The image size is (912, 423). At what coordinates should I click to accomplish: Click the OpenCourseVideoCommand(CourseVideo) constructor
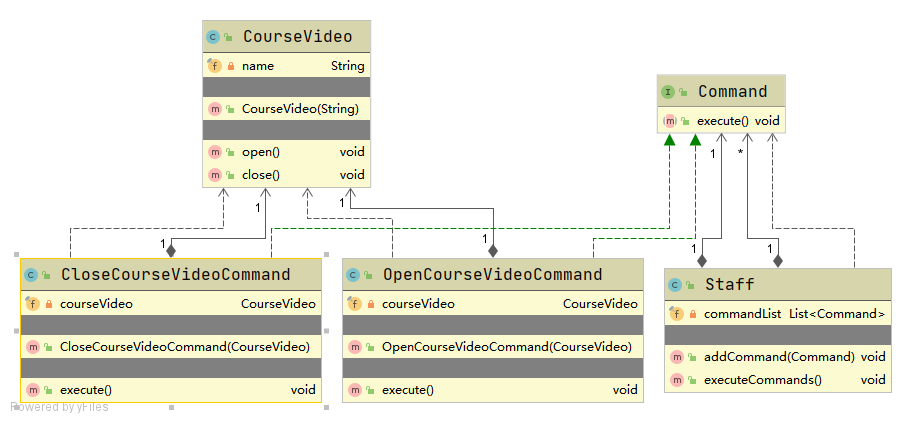click(506, 347)
